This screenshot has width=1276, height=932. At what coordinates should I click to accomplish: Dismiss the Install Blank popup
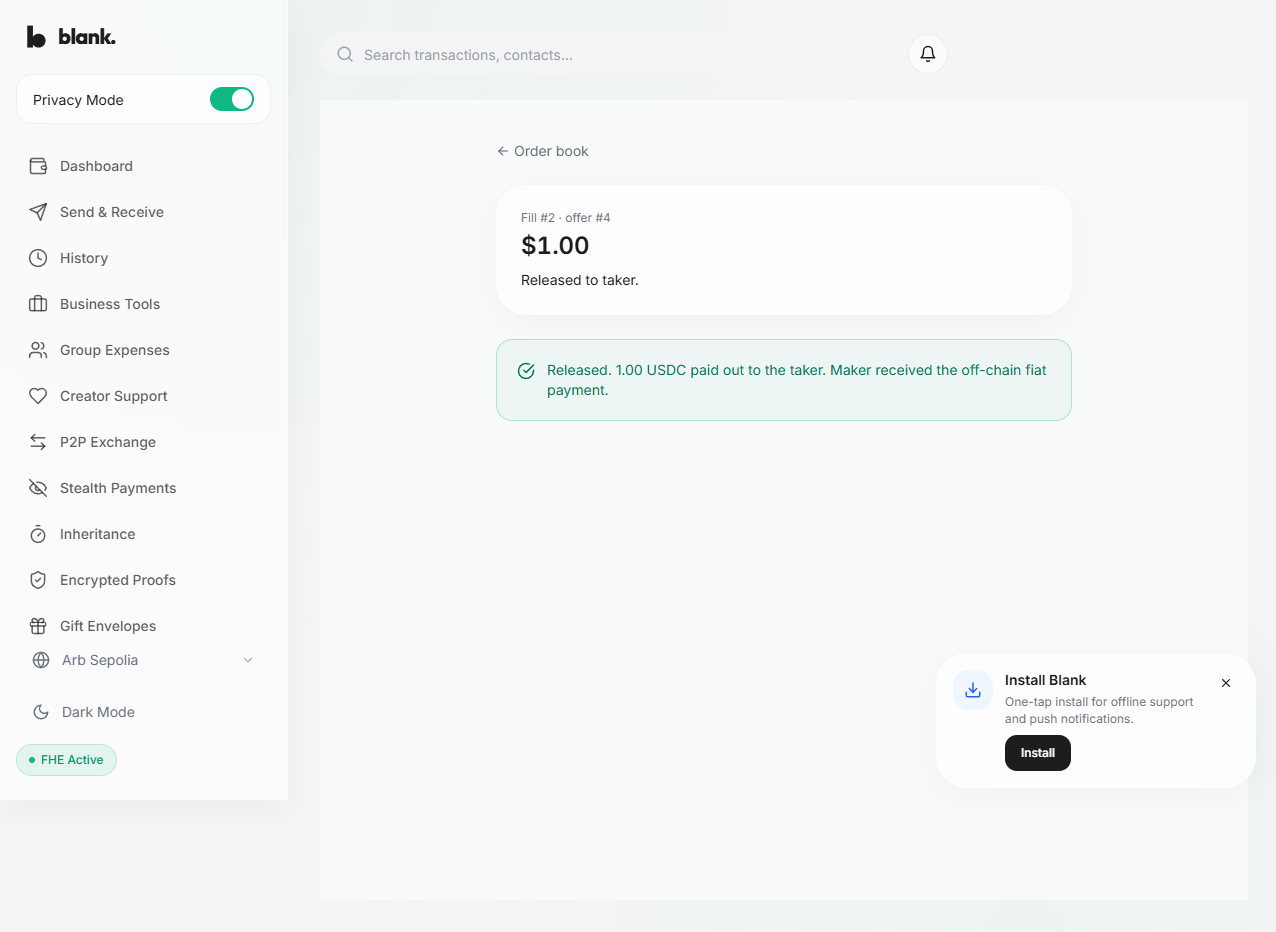(1226, 683)
